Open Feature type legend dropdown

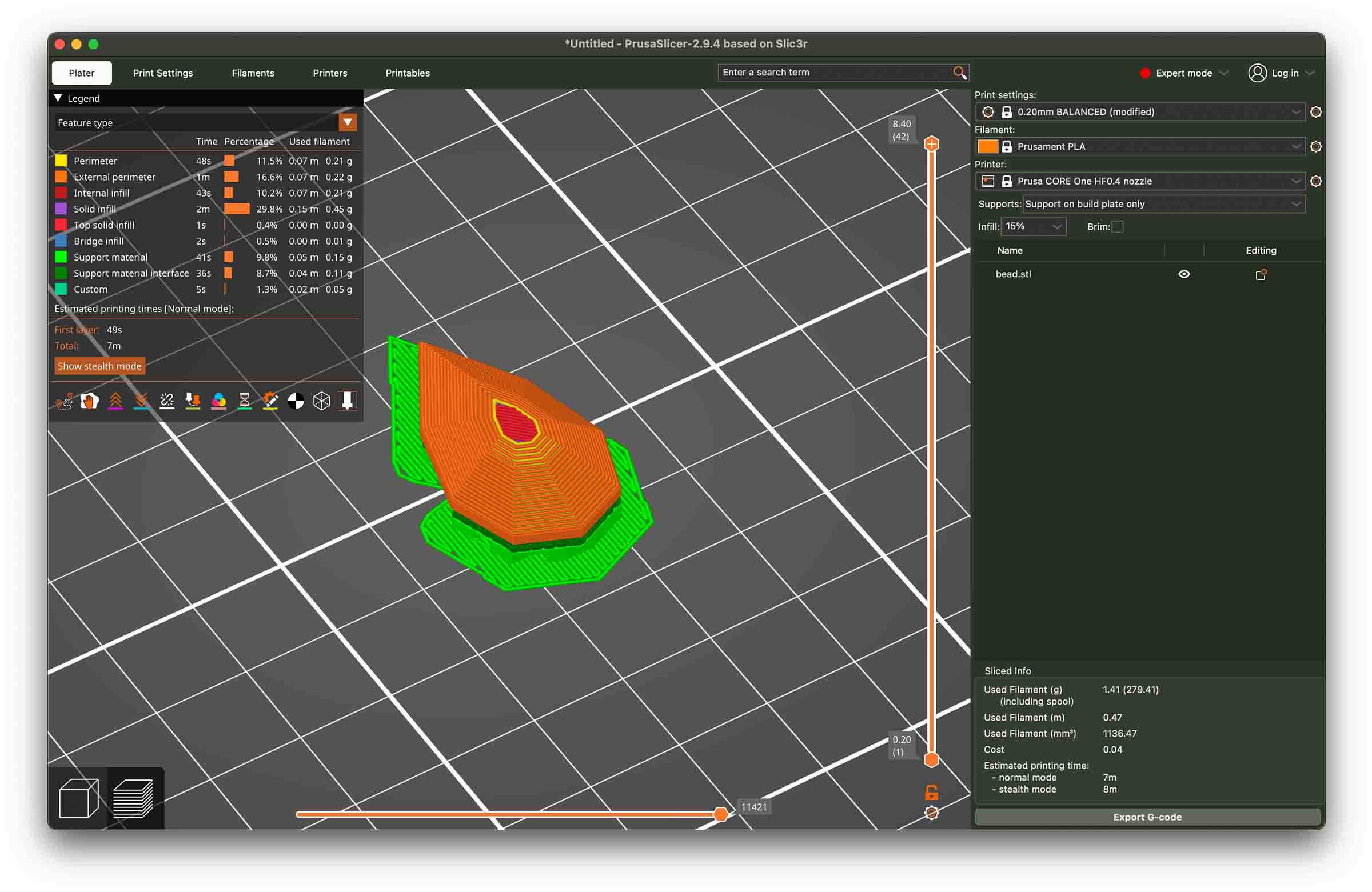(347, 122)
